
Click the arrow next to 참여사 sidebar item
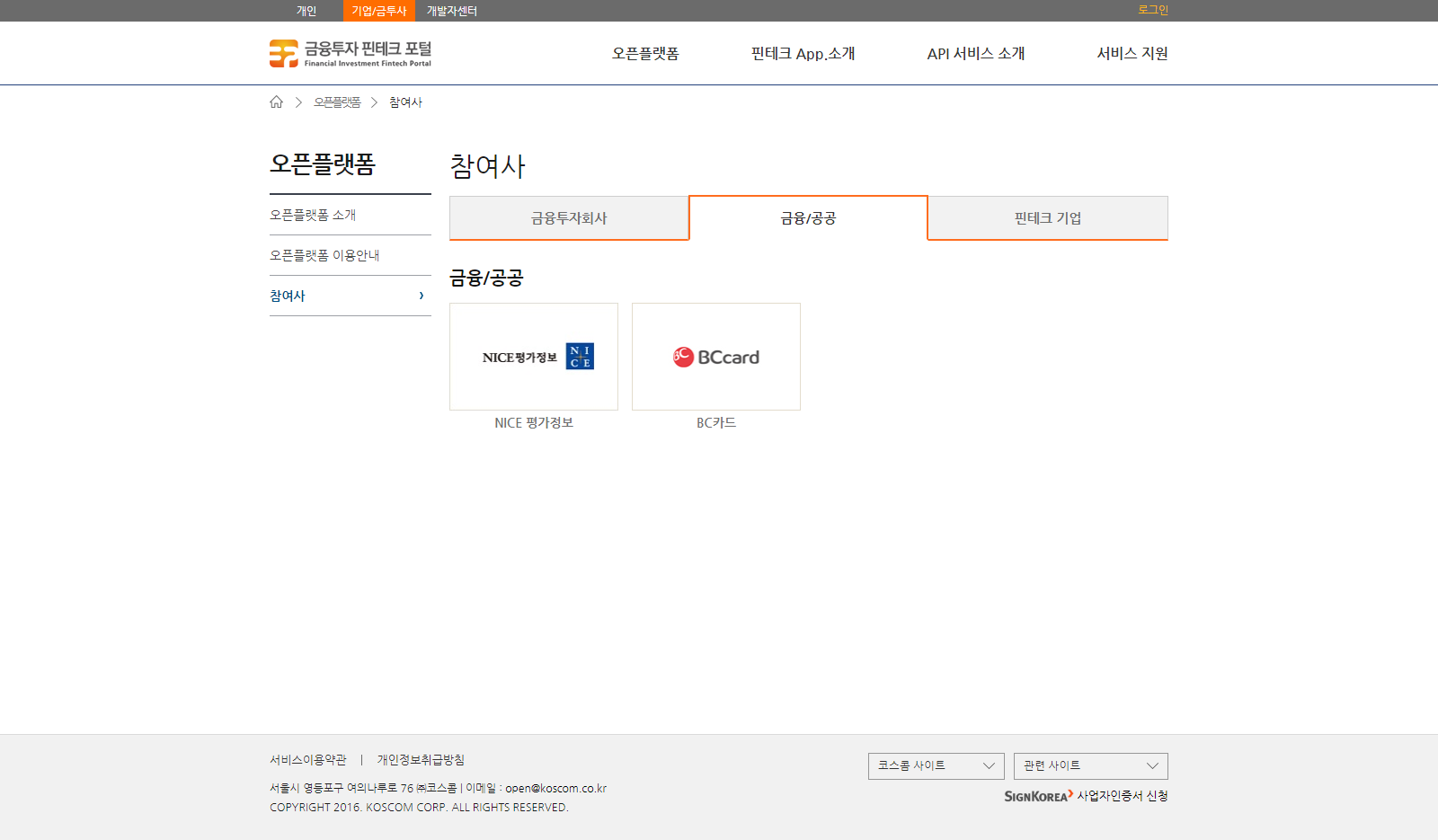click(x=421, y=296)
